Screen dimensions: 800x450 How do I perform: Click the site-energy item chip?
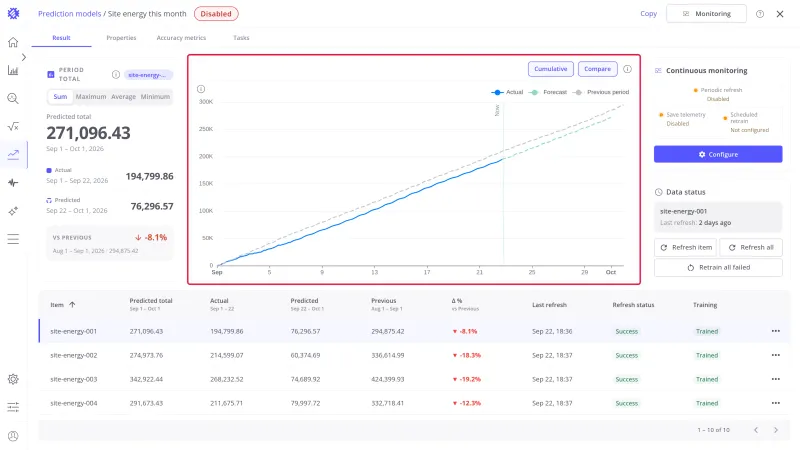tap(148, 75)
